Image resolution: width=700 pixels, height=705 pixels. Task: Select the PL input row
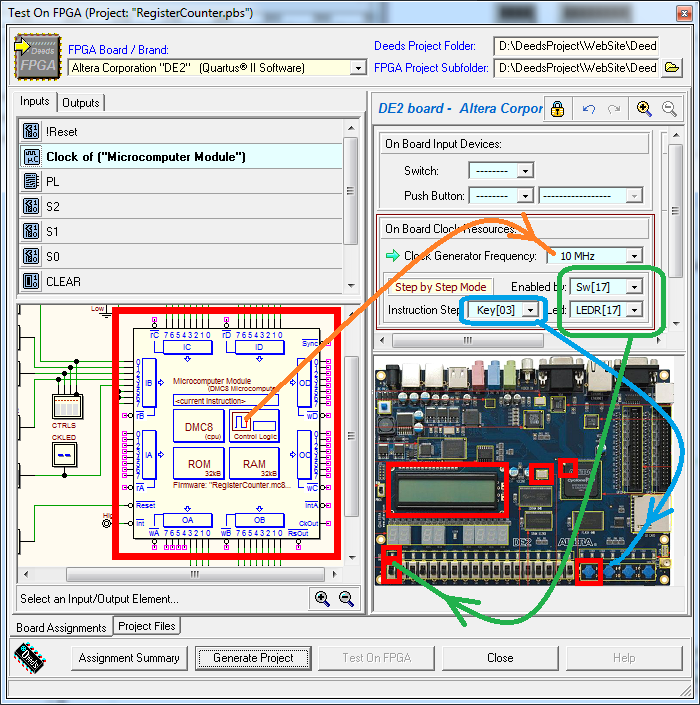(x=181, y=182)
